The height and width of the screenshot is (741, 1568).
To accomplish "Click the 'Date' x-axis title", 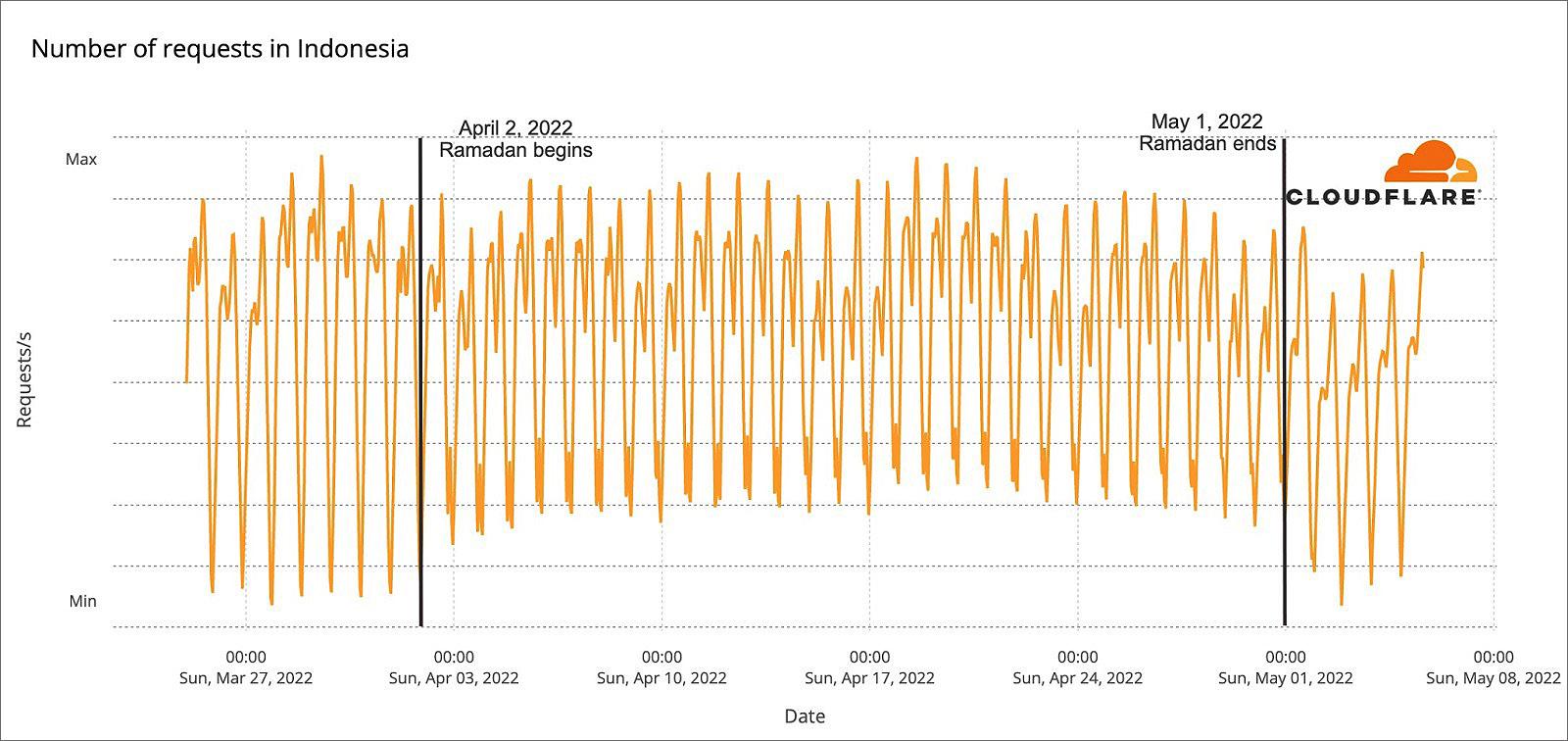I will tap(805, 716).
